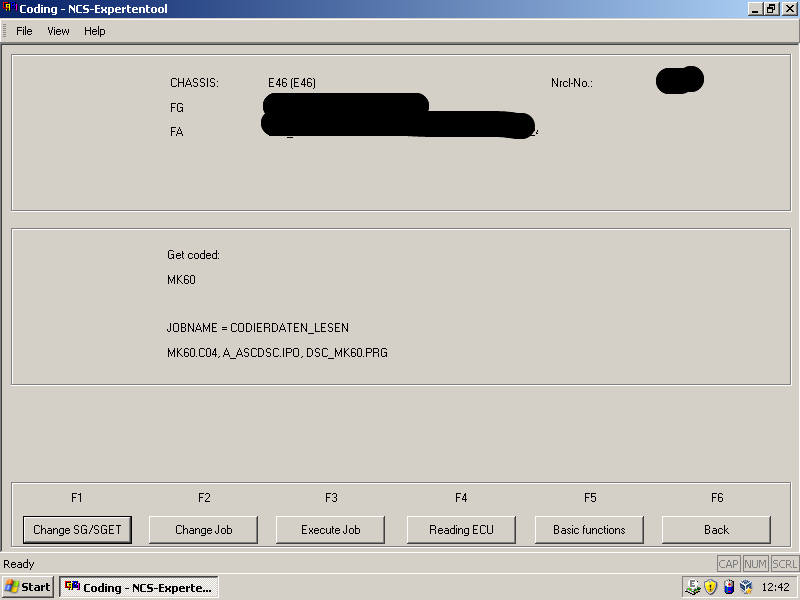Open Basic functions

pos(589,530)
